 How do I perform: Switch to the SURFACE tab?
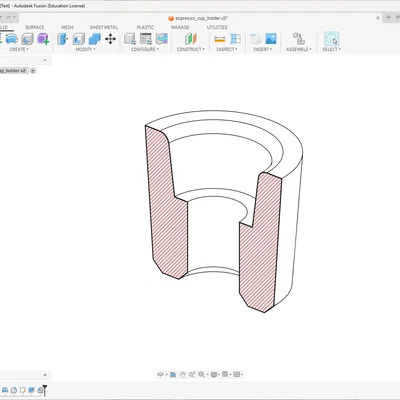[x=35, y=27]
